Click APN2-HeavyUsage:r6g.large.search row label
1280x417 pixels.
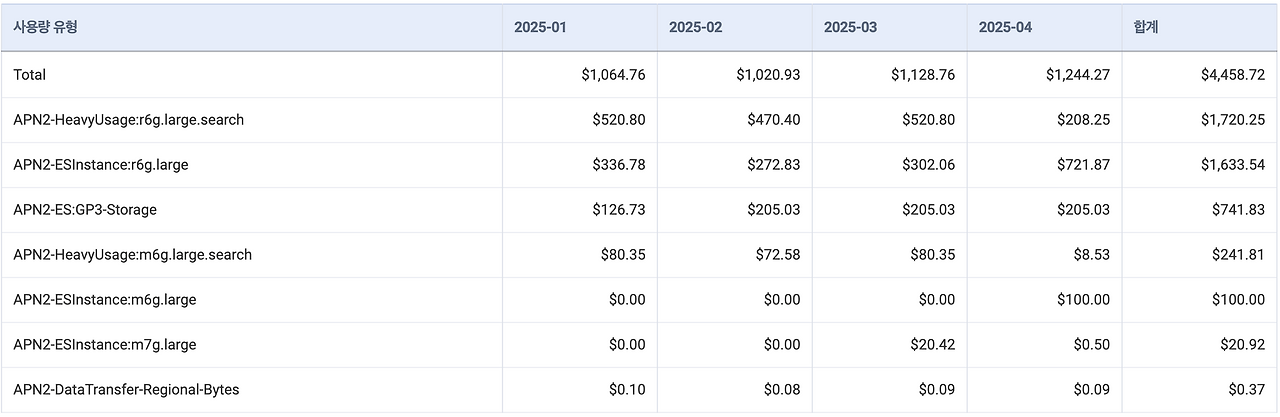128,120
